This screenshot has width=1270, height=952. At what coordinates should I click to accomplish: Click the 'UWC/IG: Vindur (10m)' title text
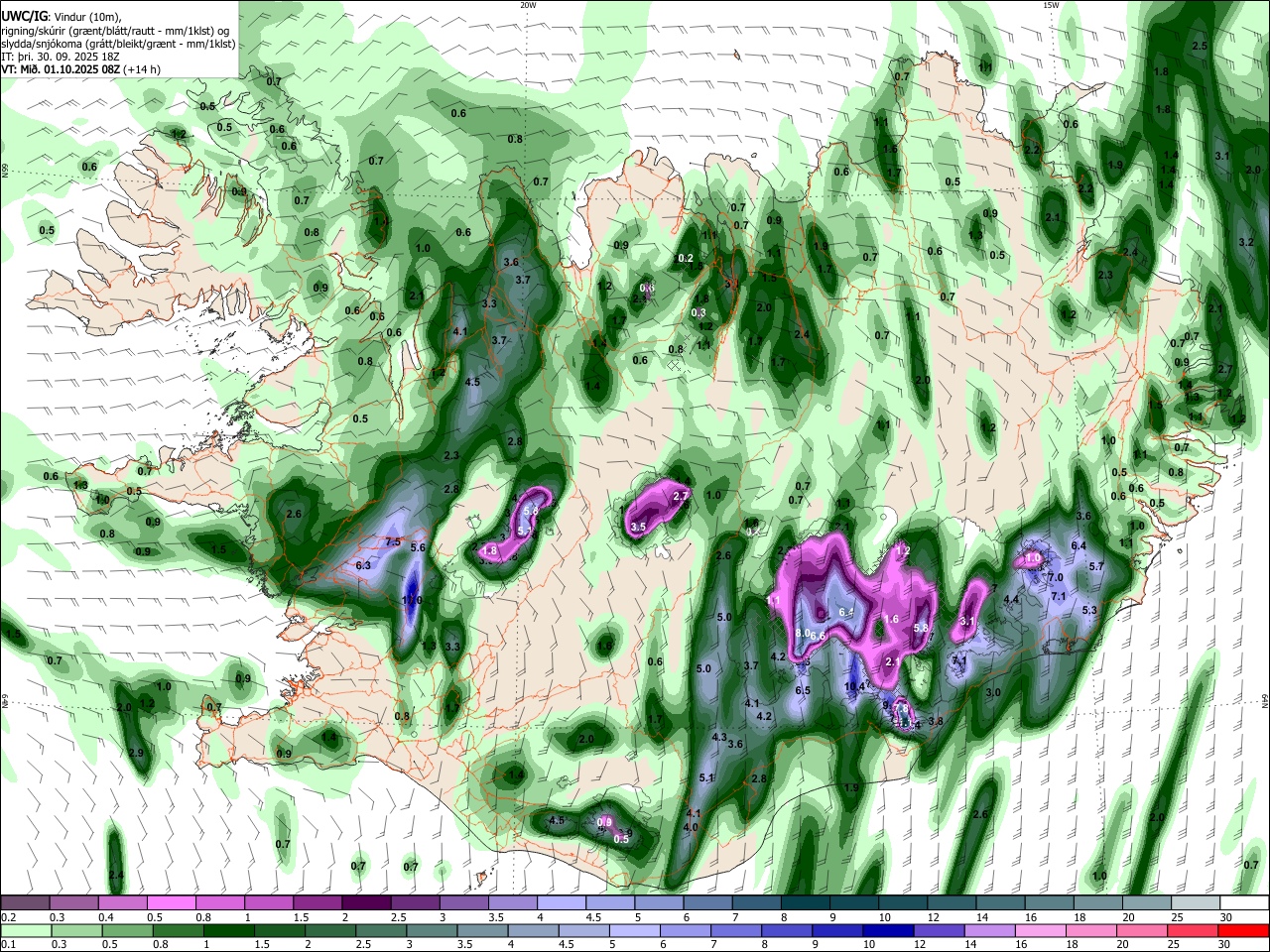[62, 17]
